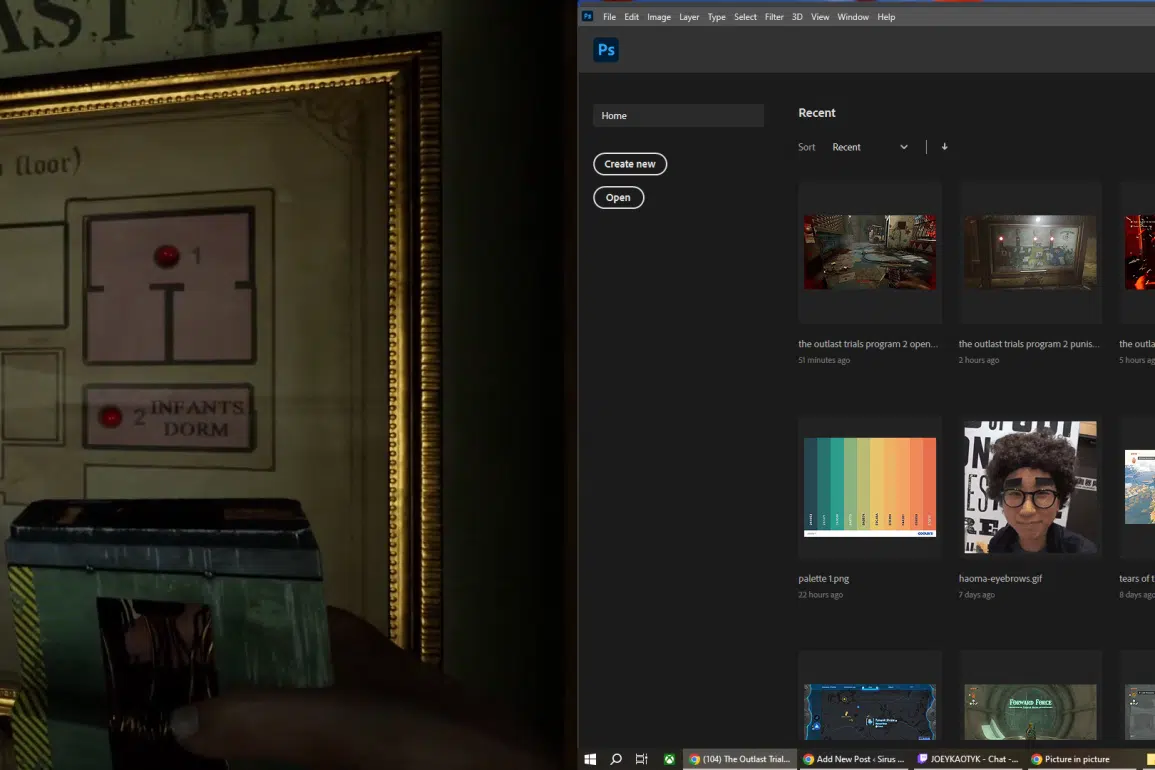Click the Recent heading
1155x770 pixels.
817,113
